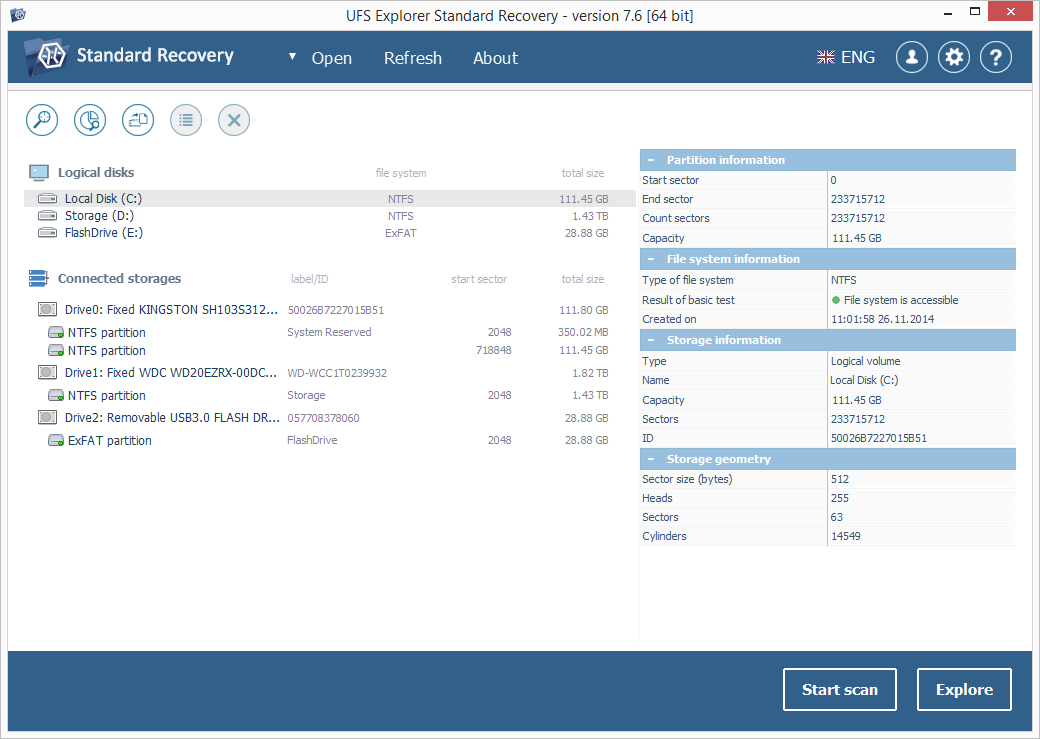Click the Refresh menu item

pos(413,58)
